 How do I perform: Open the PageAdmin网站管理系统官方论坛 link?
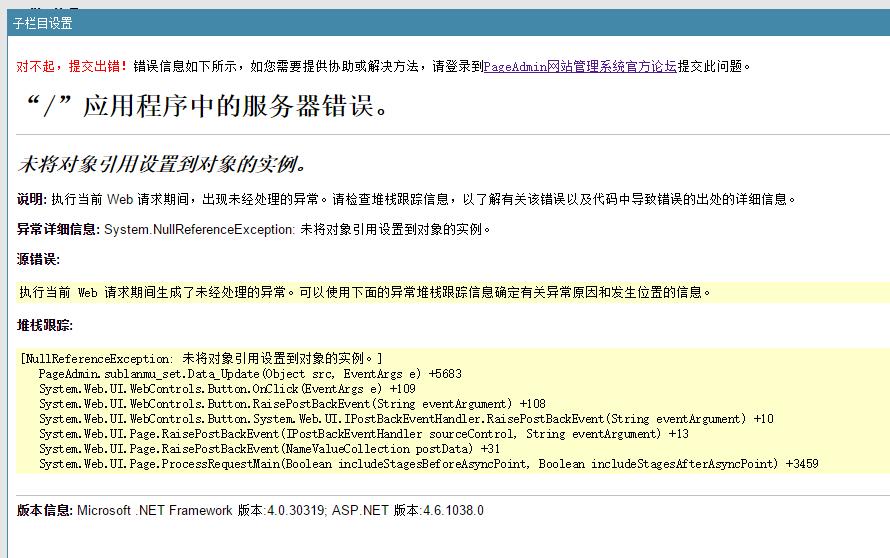click(x=580, y=67)
